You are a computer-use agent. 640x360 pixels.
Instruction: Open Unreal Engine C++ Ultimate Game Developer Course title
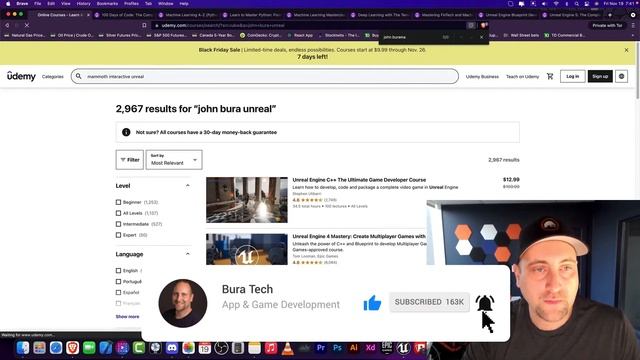coord(359,180)
